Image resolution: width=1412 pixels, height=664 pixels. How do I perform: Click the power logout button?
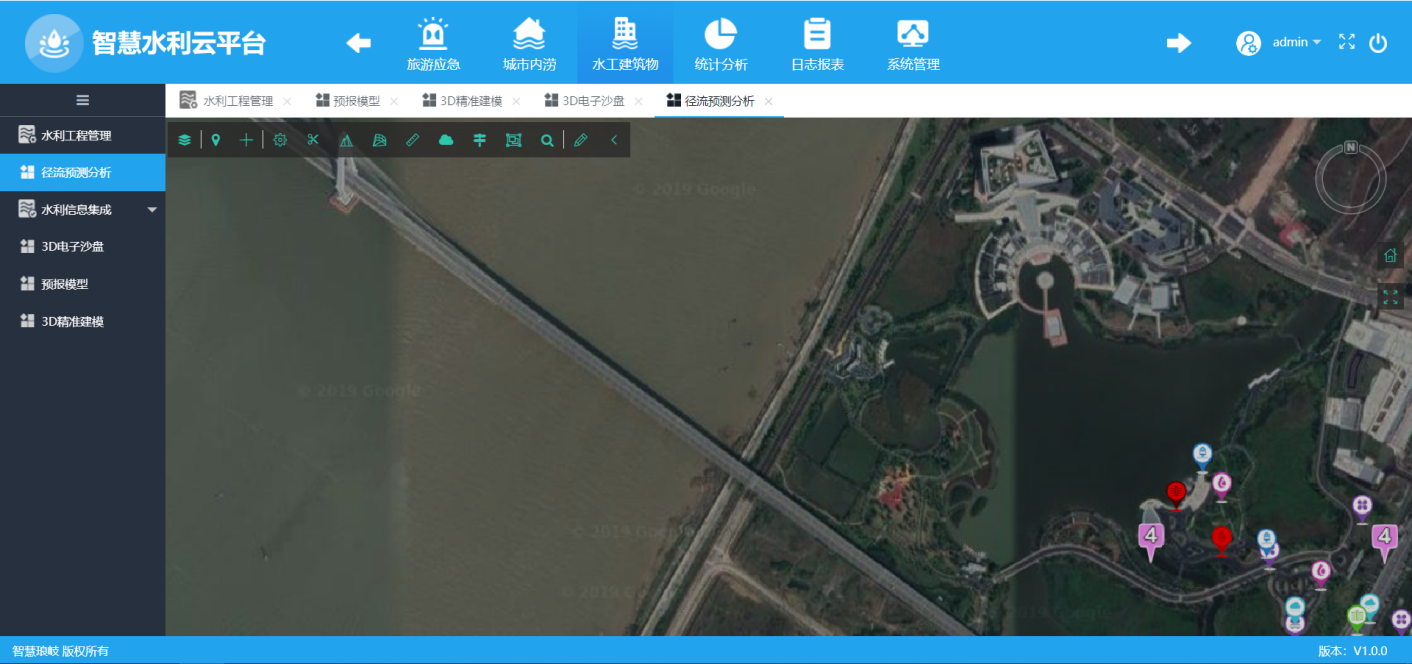coord(1378,42)
